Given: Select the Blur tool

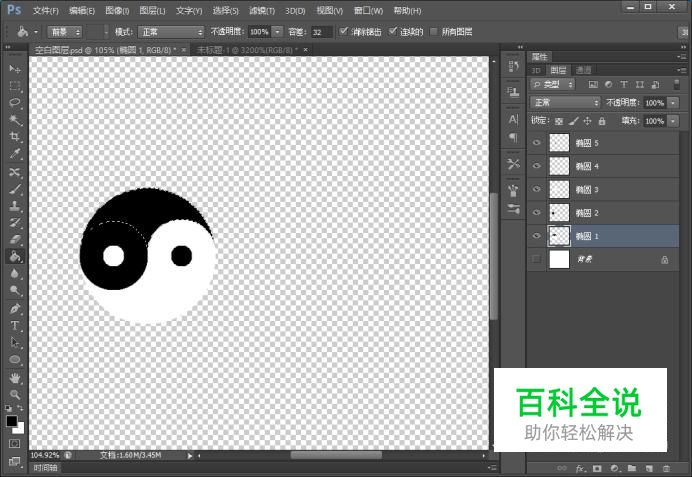Looking at the screenshot, I should tap(15, 274).
